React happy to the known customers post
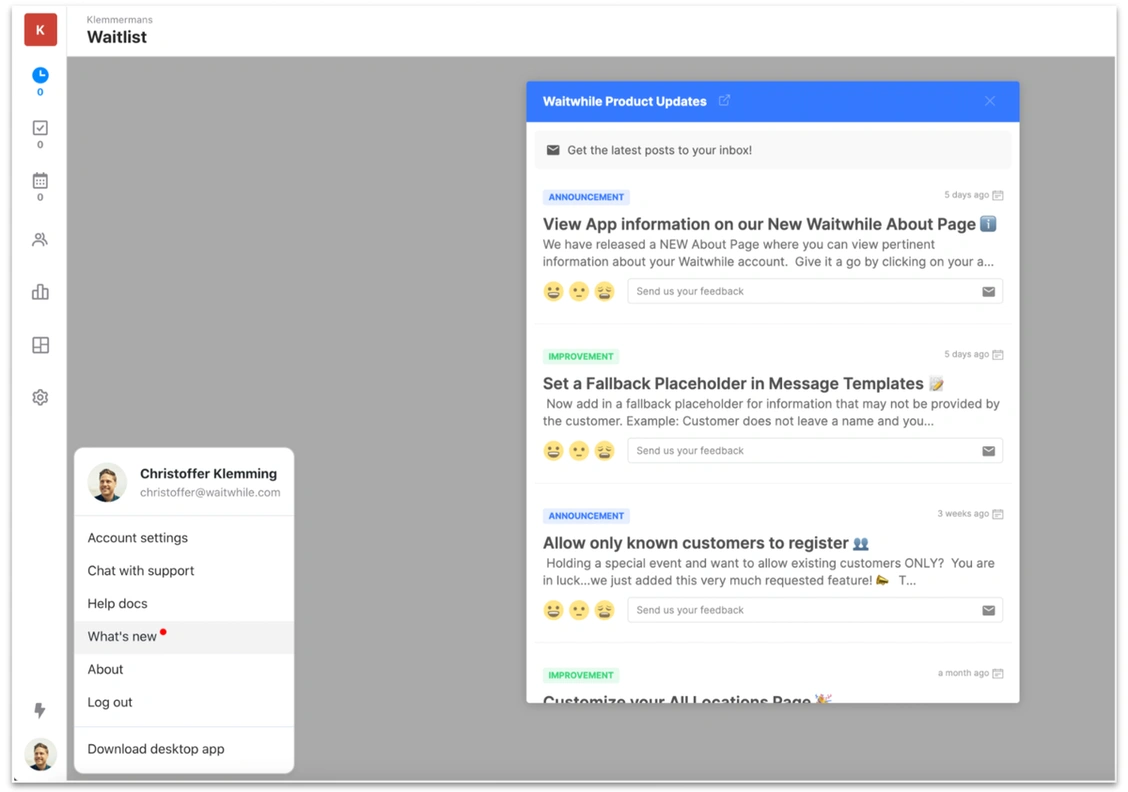Screen dimensions: 1128x792 553,611
